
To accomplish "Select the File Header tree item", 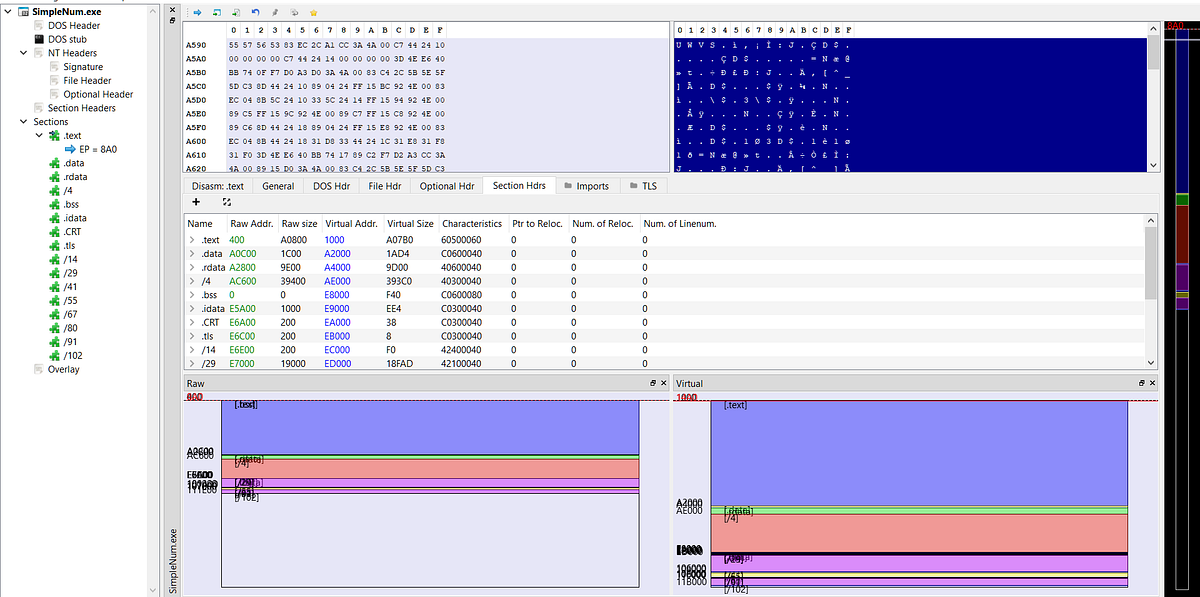I will [87, 81].
